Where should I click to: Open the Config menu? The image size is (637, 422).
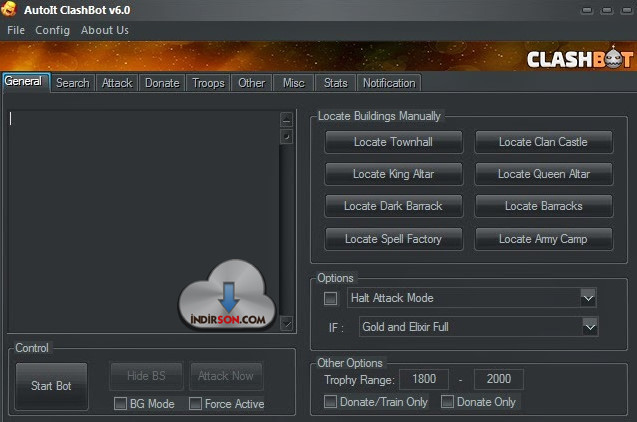click(x=52, y=30)
